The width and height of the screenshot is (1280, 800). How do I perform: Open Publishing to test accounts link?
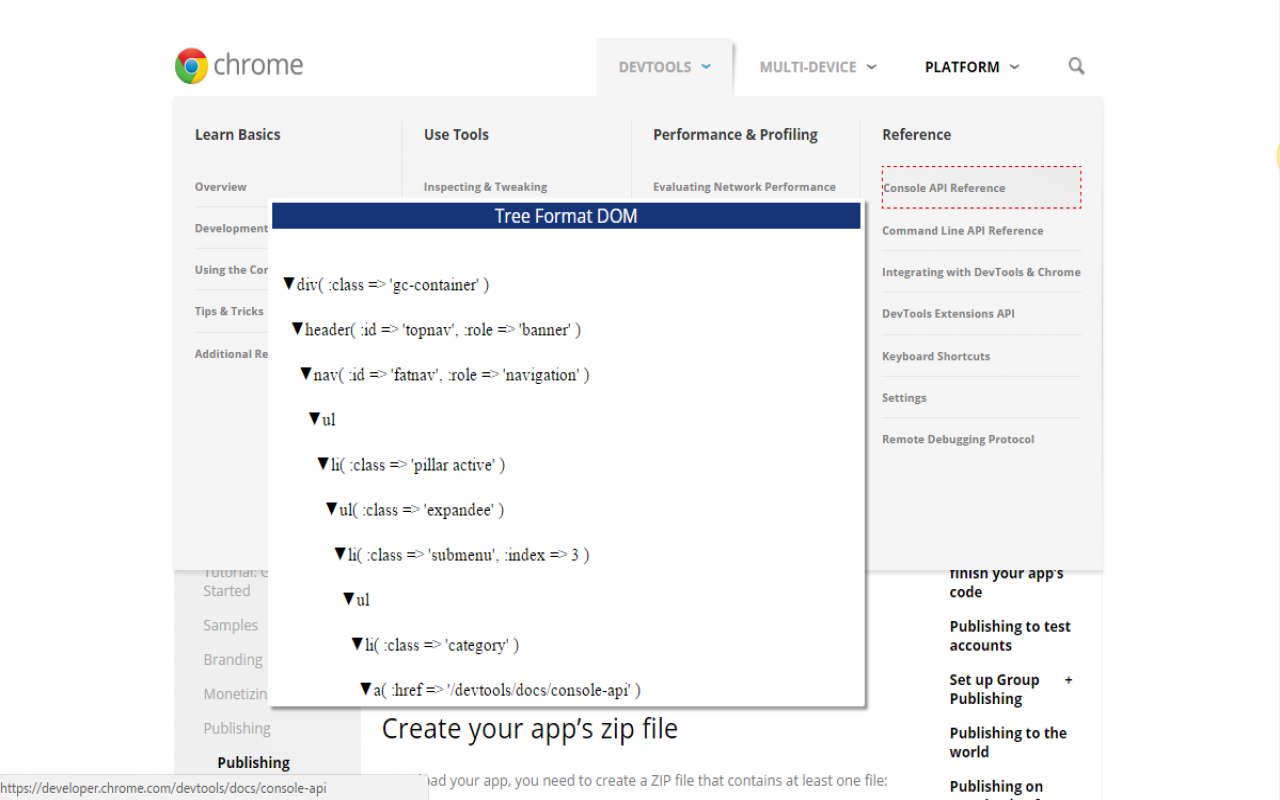(x=1010, y=636)
